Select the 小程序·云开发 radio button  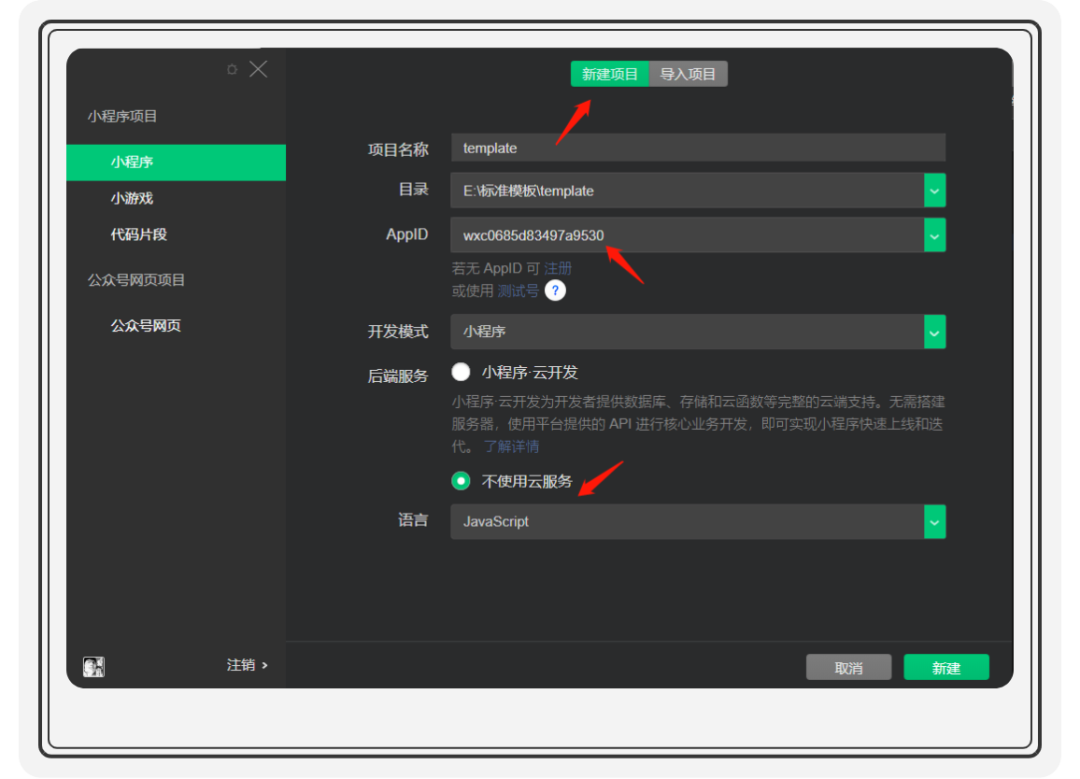461,372
